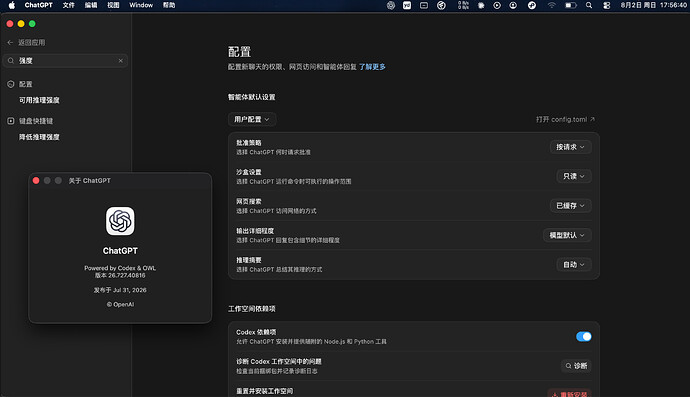Image resolution: width=690 pixels, height=397 pixels.
Task: Clear the search field with the x icon
Action: 121,61
